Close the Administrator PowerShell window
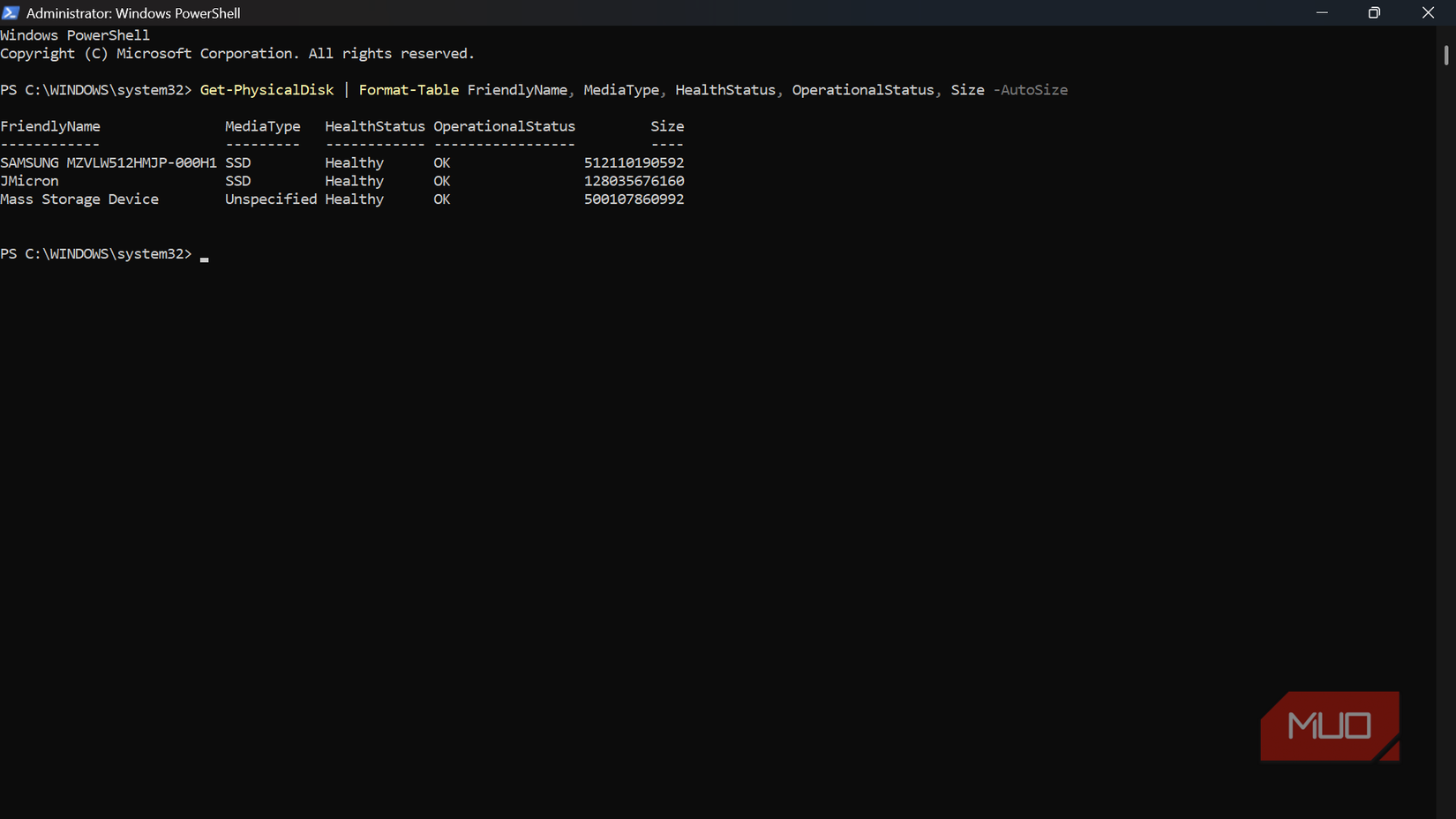Viewport: 1456px width, 819px height. click(x=1428, y=12)
